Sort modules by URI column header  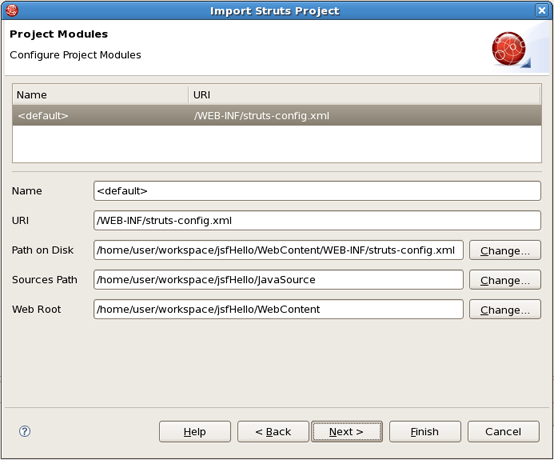point(365,95)
